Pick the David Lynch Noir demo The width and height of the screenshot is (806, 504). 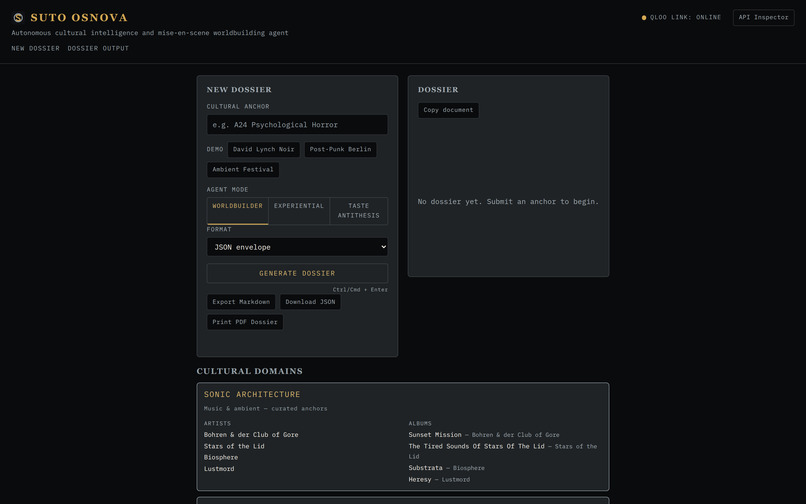264,150
